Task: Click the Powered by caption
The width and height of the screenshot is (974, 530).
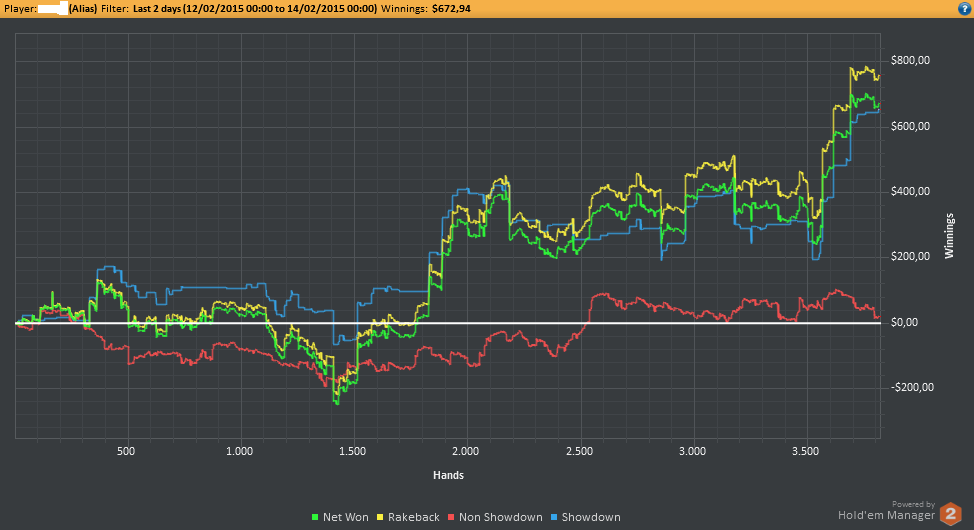Action: click(913, 505)
